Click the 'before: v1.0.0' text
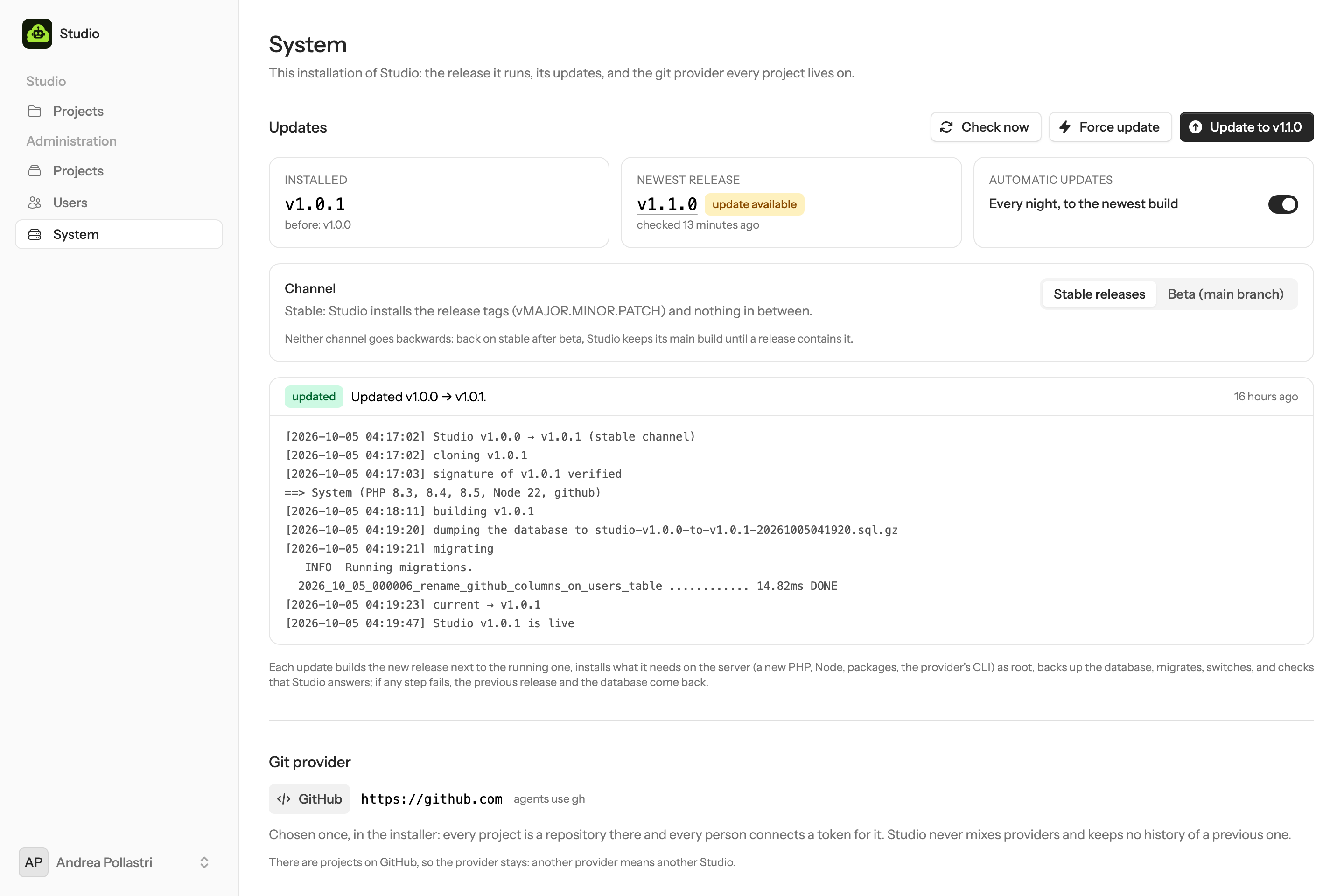Viewport: 1344px width, 896px height. 318,224
